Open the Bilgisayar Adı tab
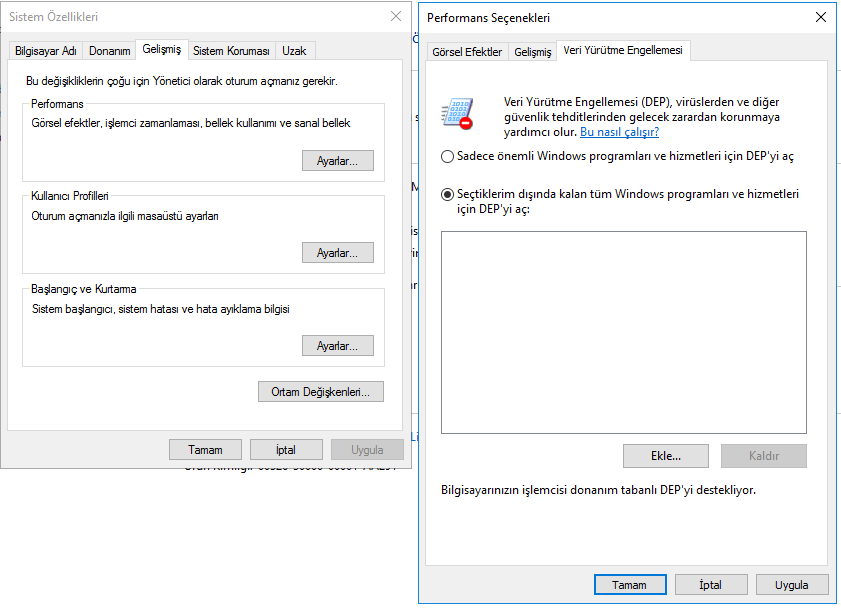The width and height of the screenshot is (841, 608). (46, 51)
